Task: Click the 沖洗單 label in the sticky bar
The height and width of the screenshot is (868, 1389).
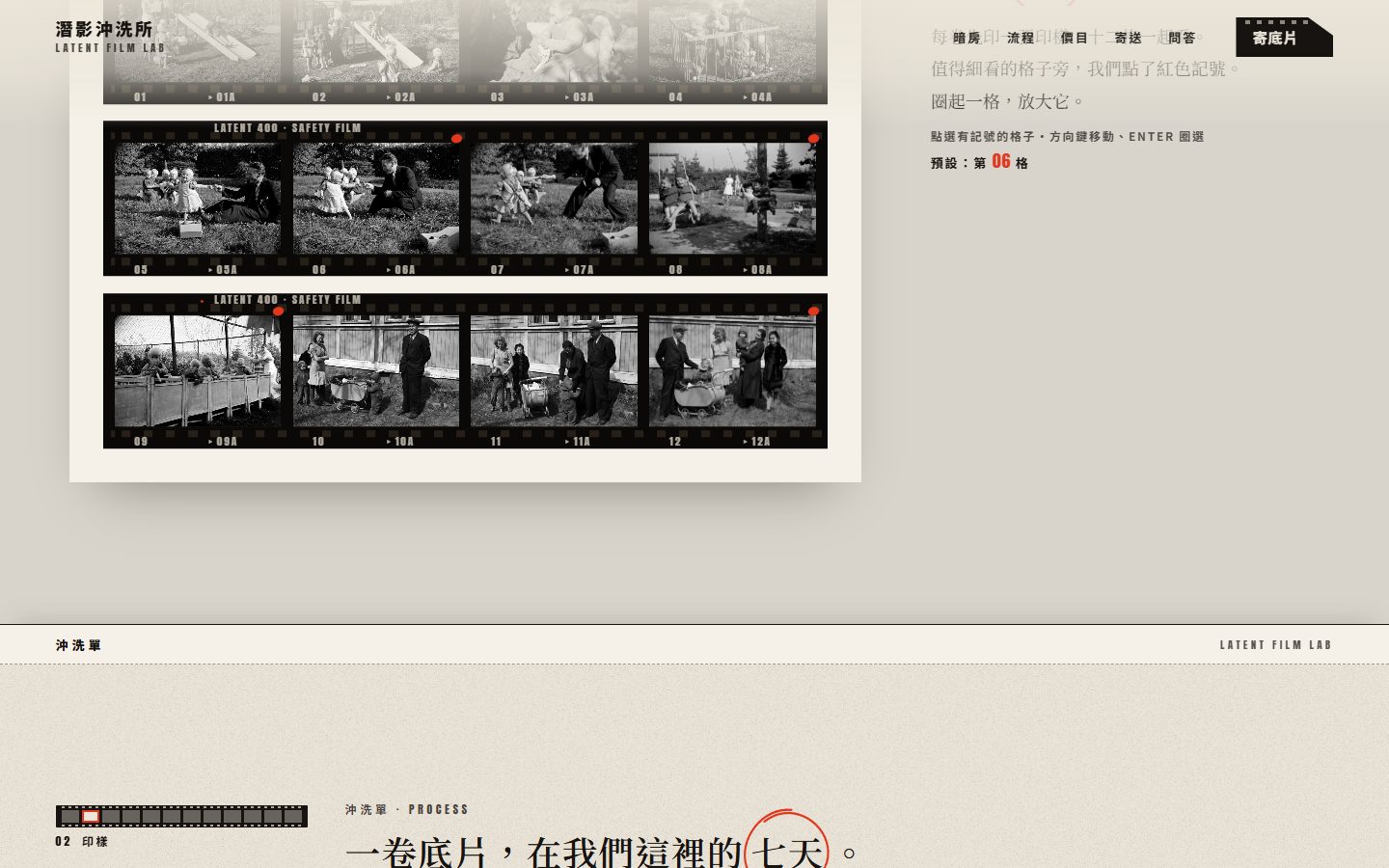Action: [x=78, y=645]
